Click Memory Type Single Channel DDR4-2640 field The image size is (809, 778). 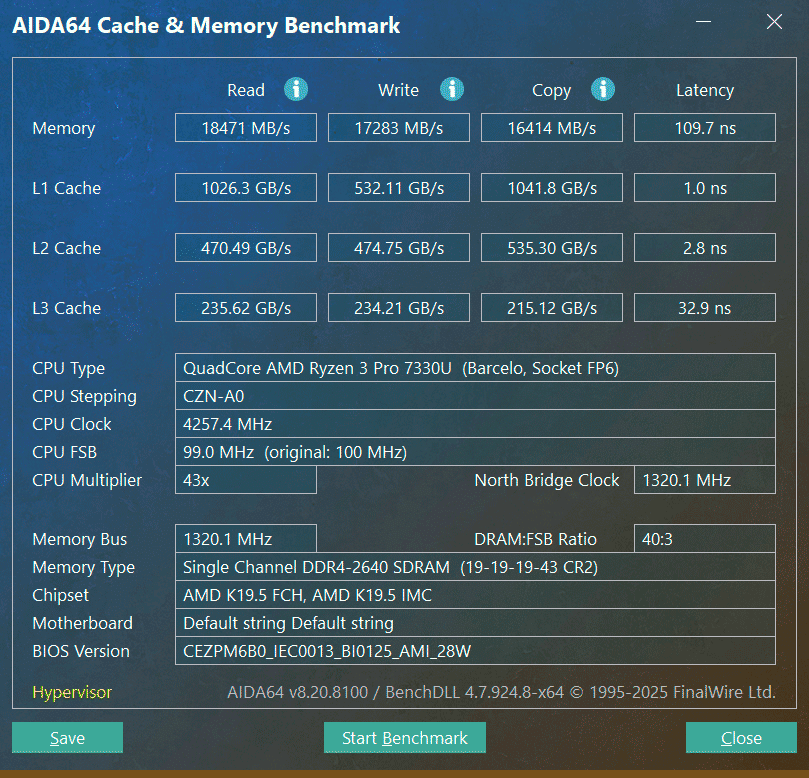(x=475, y=567)
